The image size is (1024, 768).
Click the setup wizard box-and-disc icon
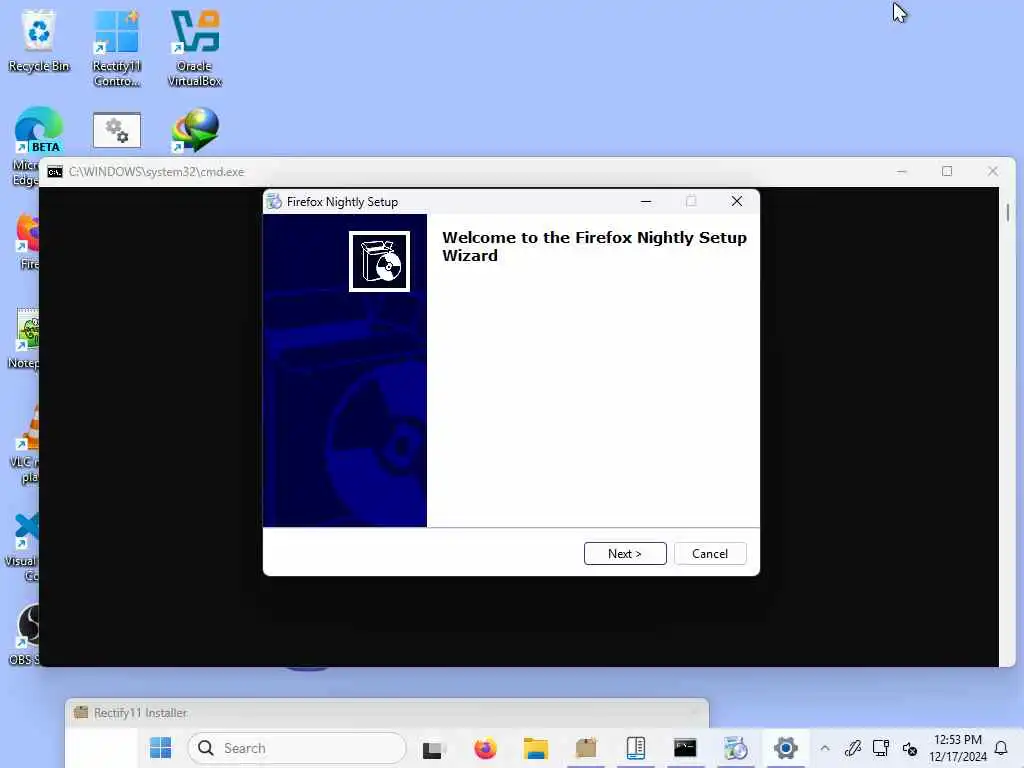[379, 261]
